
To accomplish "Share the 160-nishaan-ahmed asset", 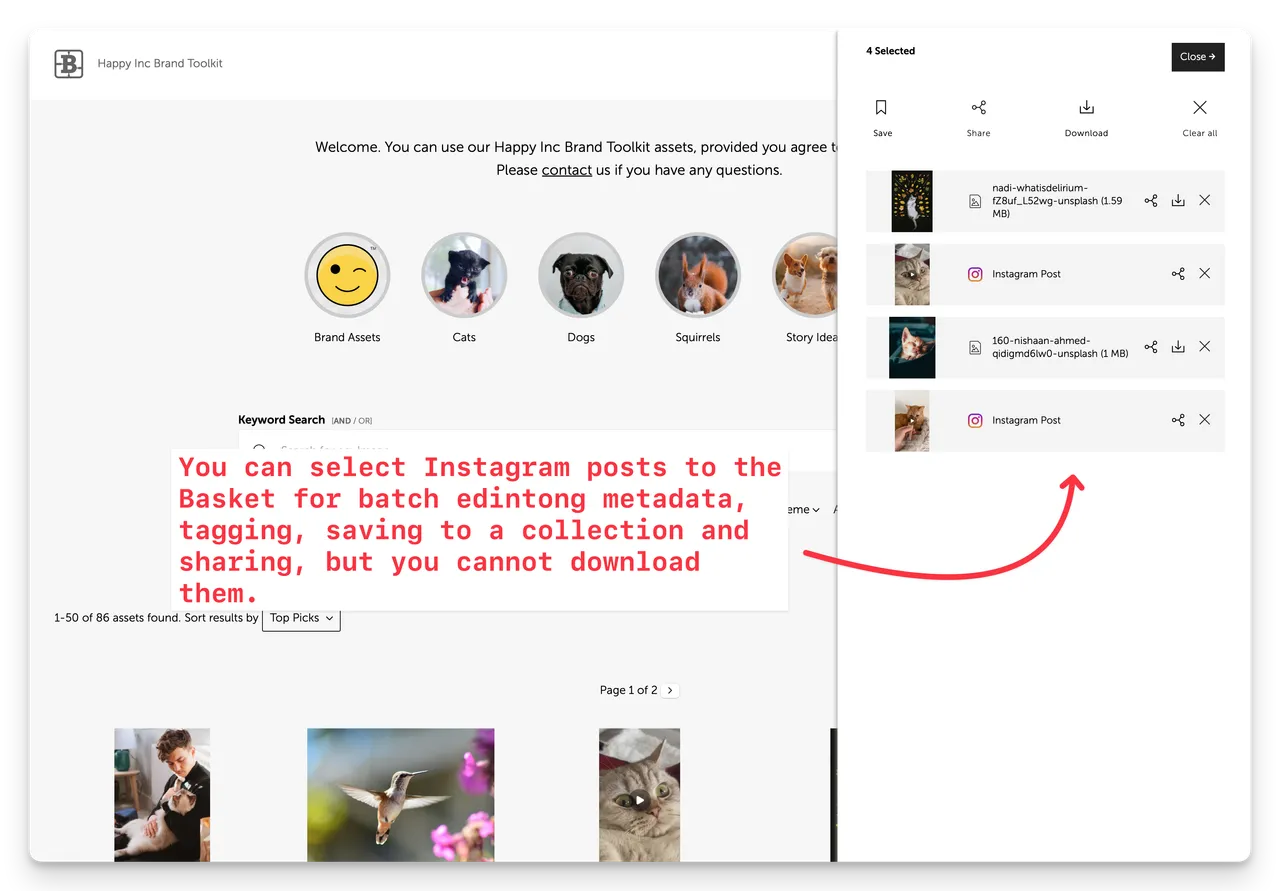I will (1151, 347).
